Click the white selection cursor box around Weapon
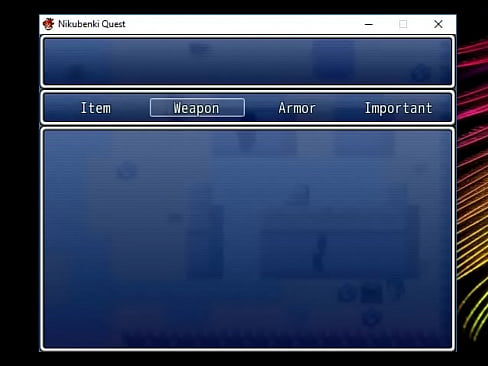Screen dimensions: 488x366 pos(197,108)
